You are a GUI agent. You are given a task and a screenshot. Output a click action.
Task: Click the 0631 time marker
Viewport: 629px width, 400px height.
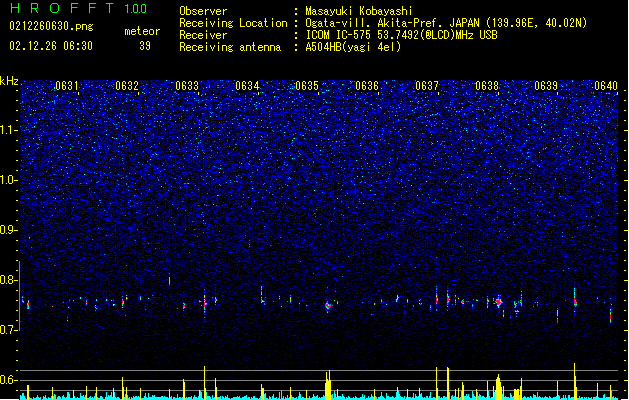coord(67,86)
